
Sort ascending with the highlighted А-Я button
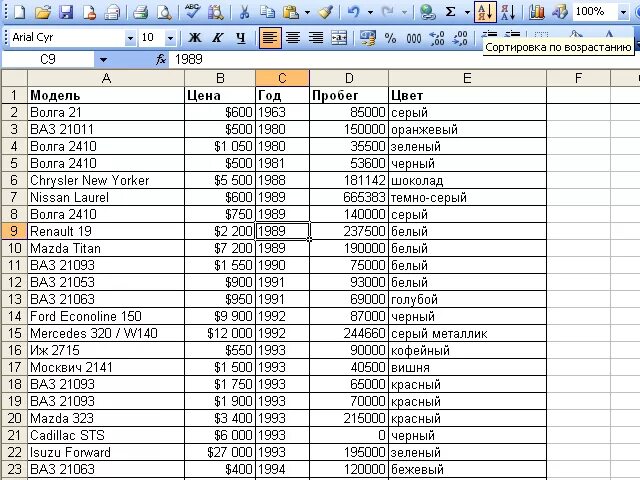(485, 12)
